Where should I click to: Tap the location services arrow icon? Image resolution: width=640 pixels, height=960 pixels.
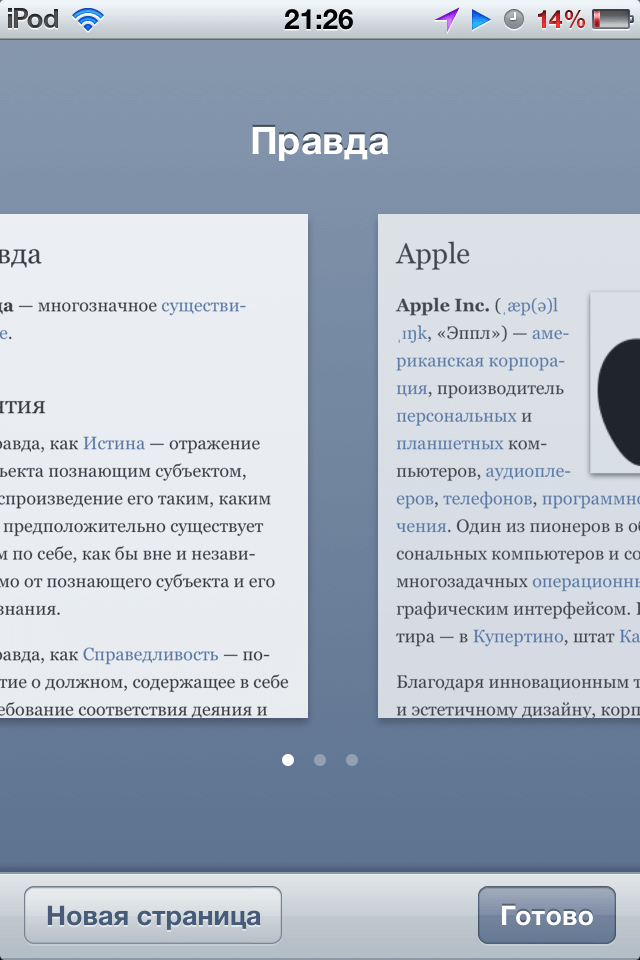click(446, 20)
